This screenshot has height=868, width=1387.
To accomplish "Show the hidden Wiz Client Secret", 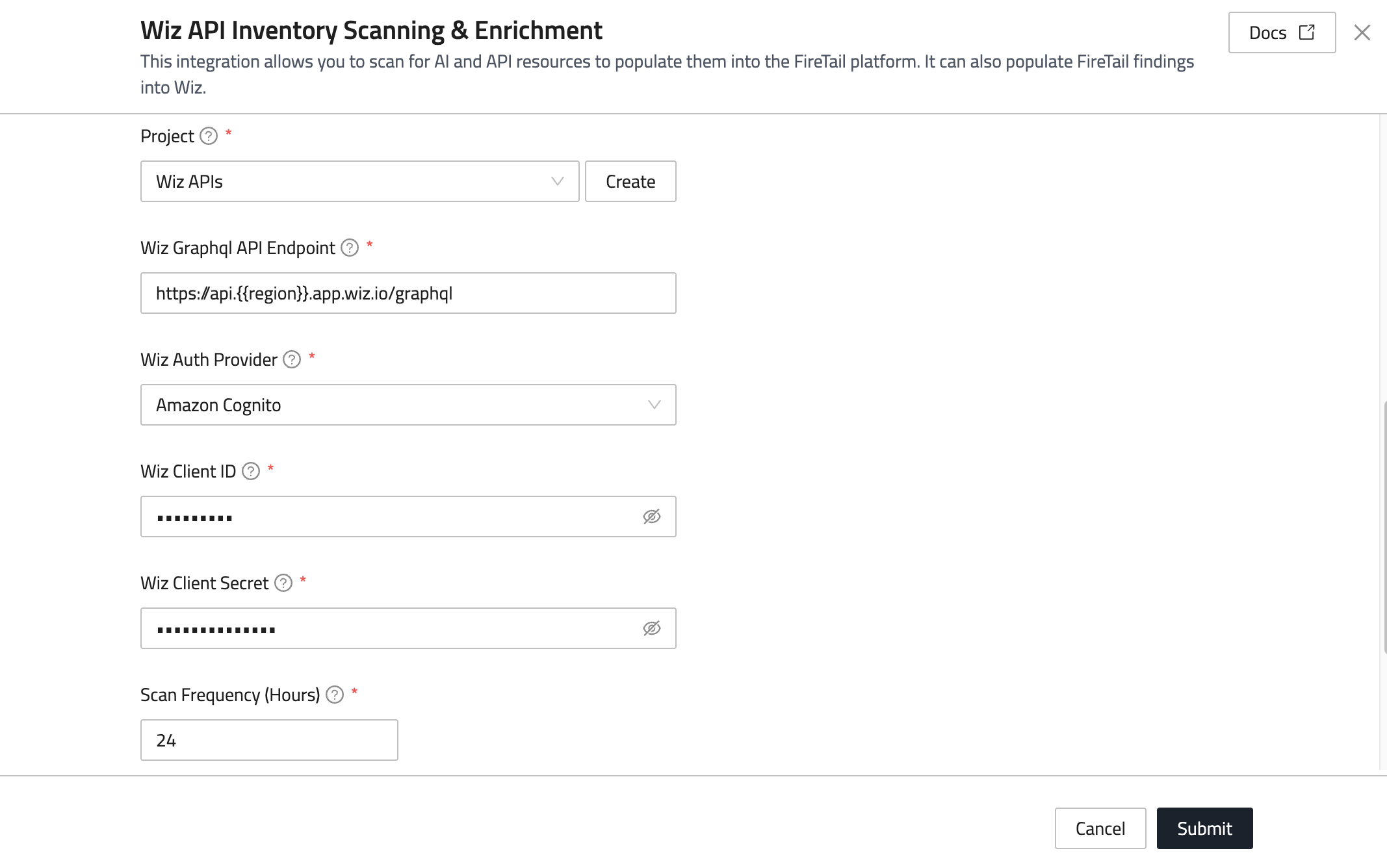I will [x=651, y=628].
